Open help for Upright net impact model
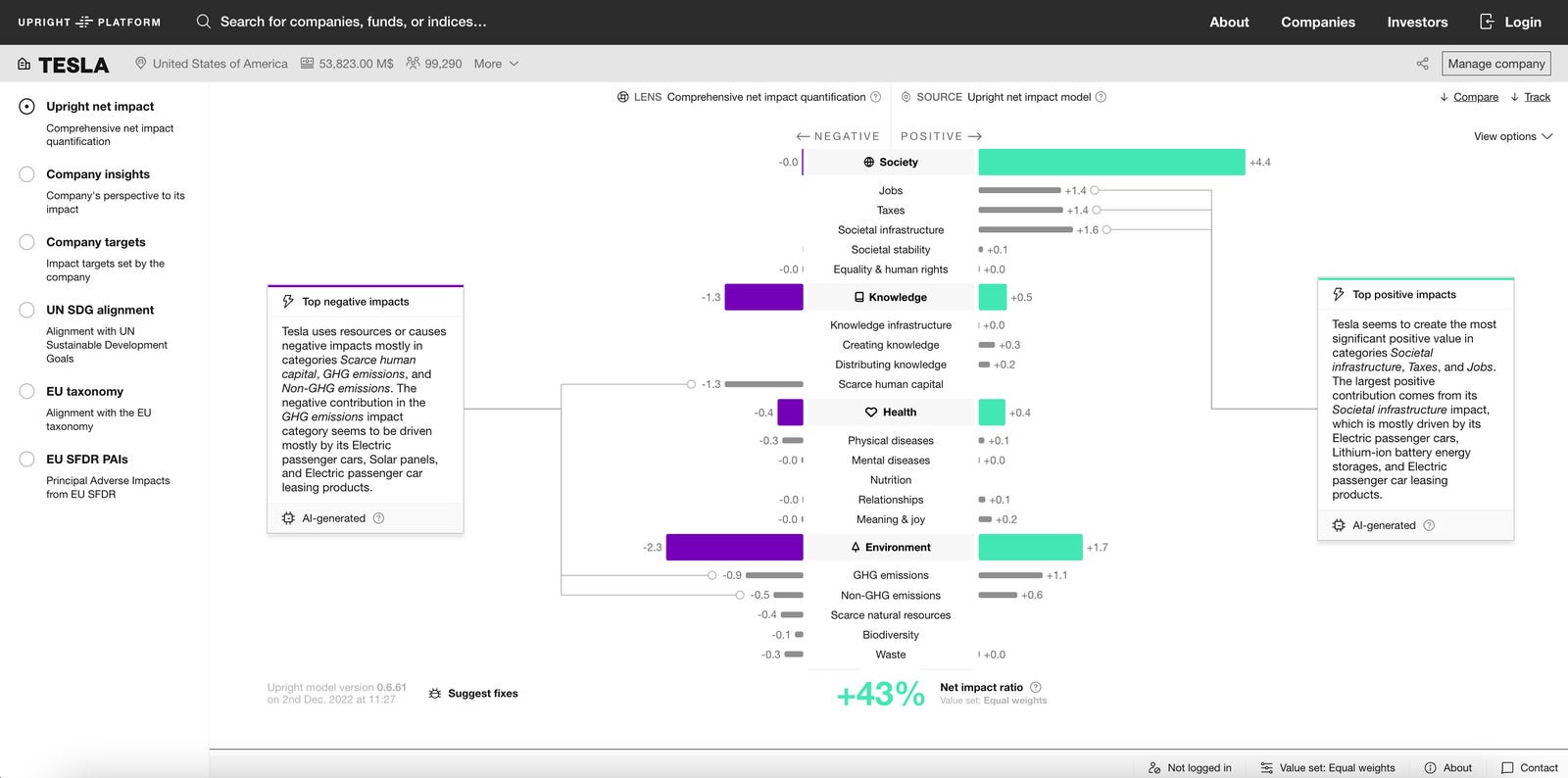Screen dimensions: 1568x778 (1101, 97)
